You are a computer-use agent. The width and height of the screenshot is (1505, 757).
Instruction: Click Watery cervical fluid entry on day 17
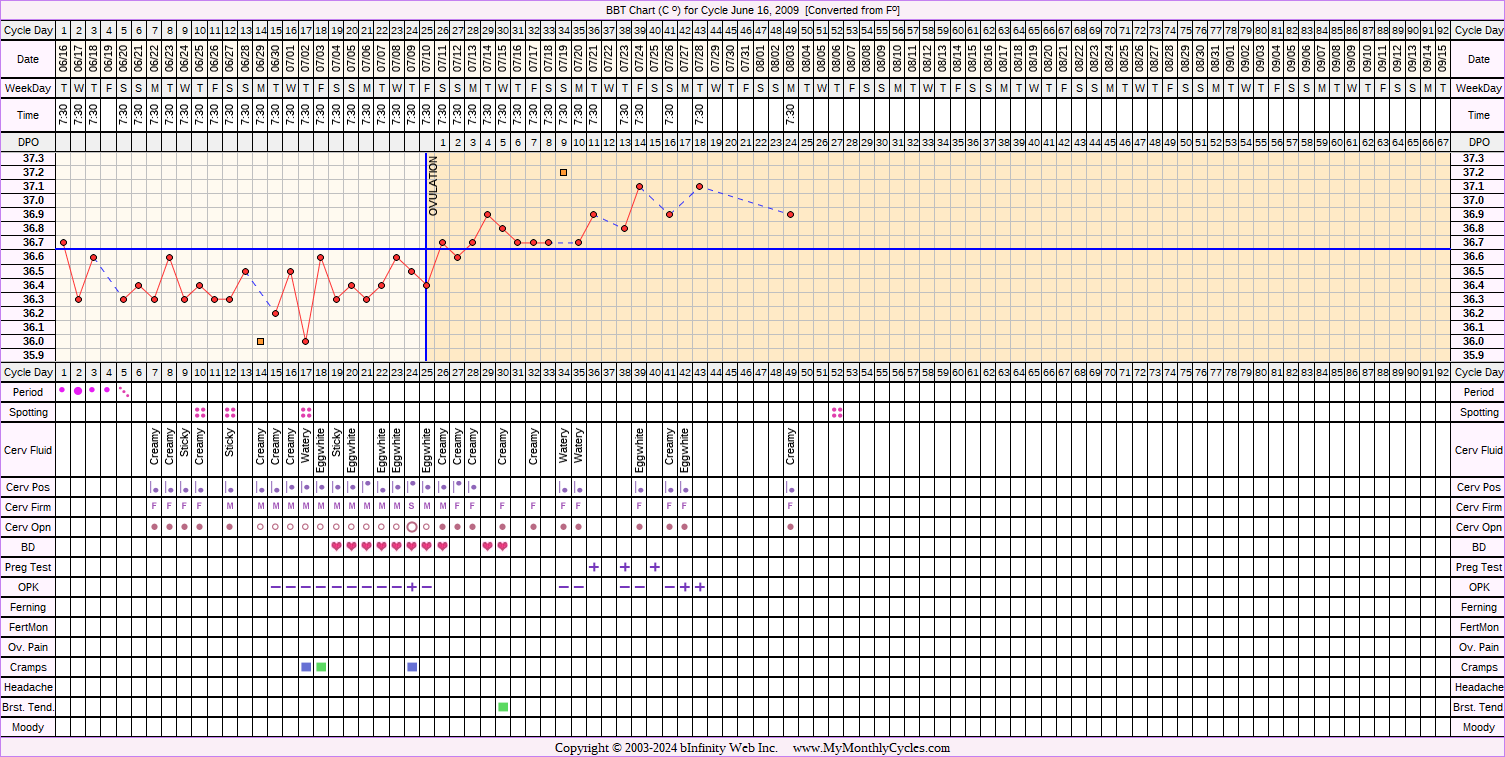point(306,450)
